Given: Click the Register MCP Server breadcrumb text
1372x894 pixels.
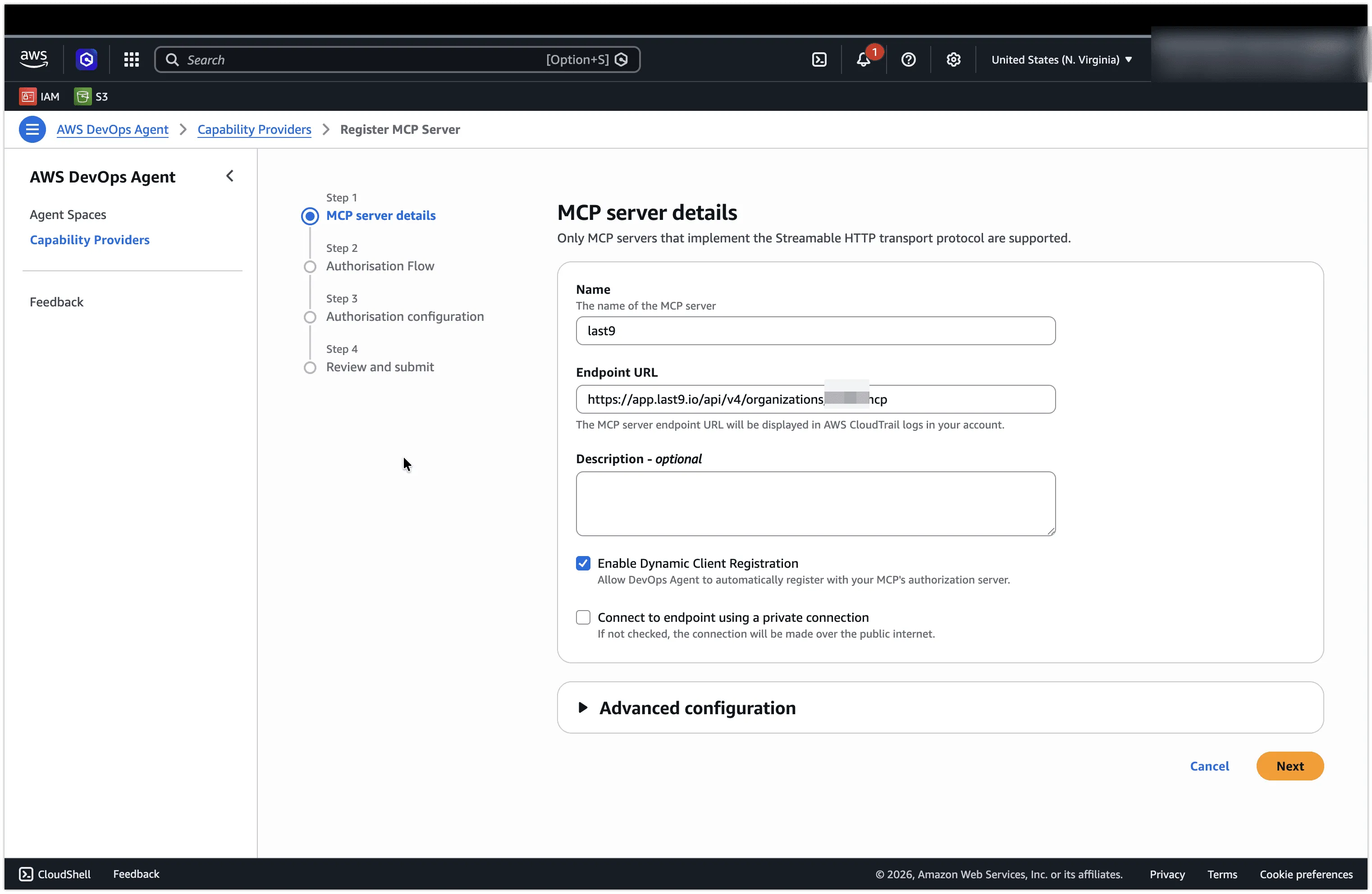Looking at the screenshot, I should pos(400,129).
